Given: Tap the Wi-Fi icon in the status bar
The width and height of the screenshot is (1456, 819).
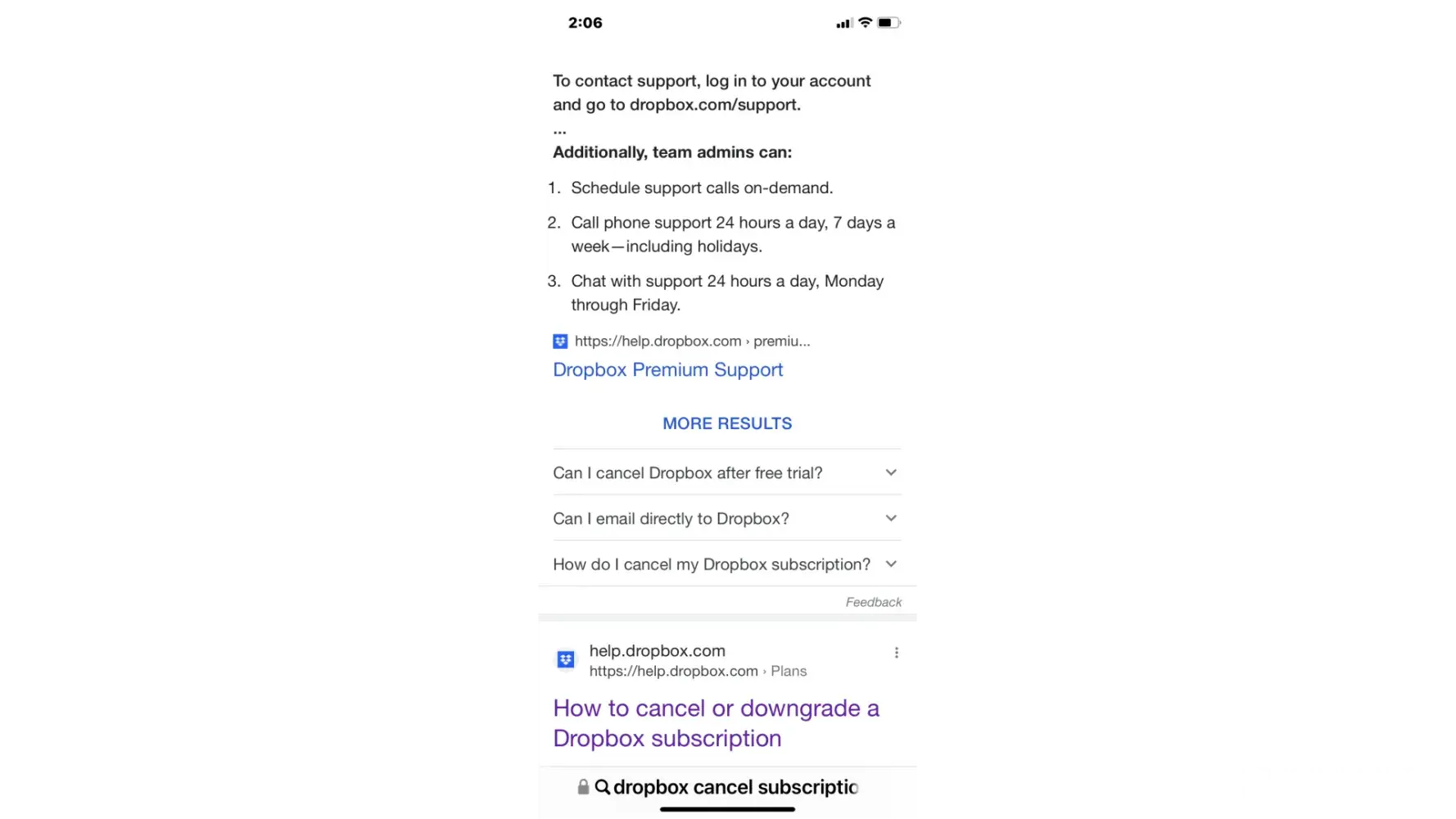Looking at the screenshot, I should click(865, 23).
